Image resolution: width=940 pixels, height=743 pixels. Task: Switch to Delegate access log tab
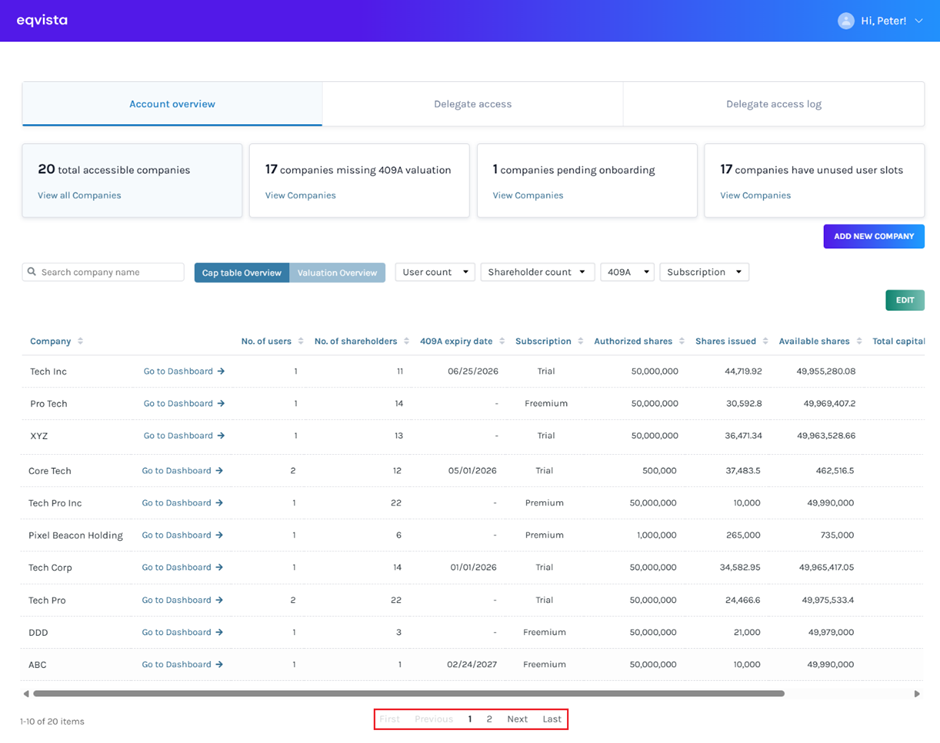click(x=773, y=104)
